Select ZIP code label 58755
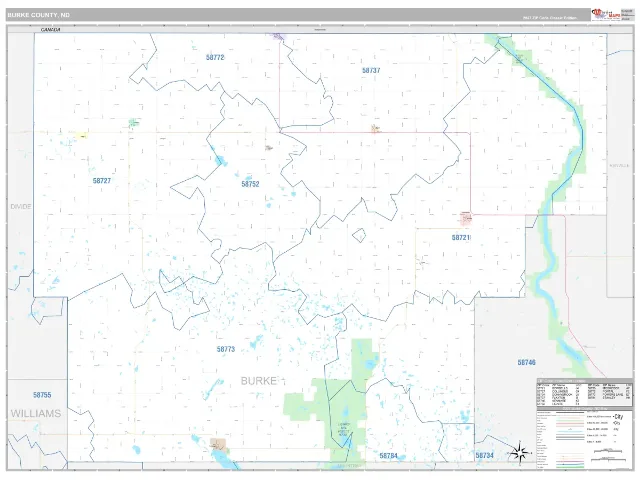 [42, 395]
